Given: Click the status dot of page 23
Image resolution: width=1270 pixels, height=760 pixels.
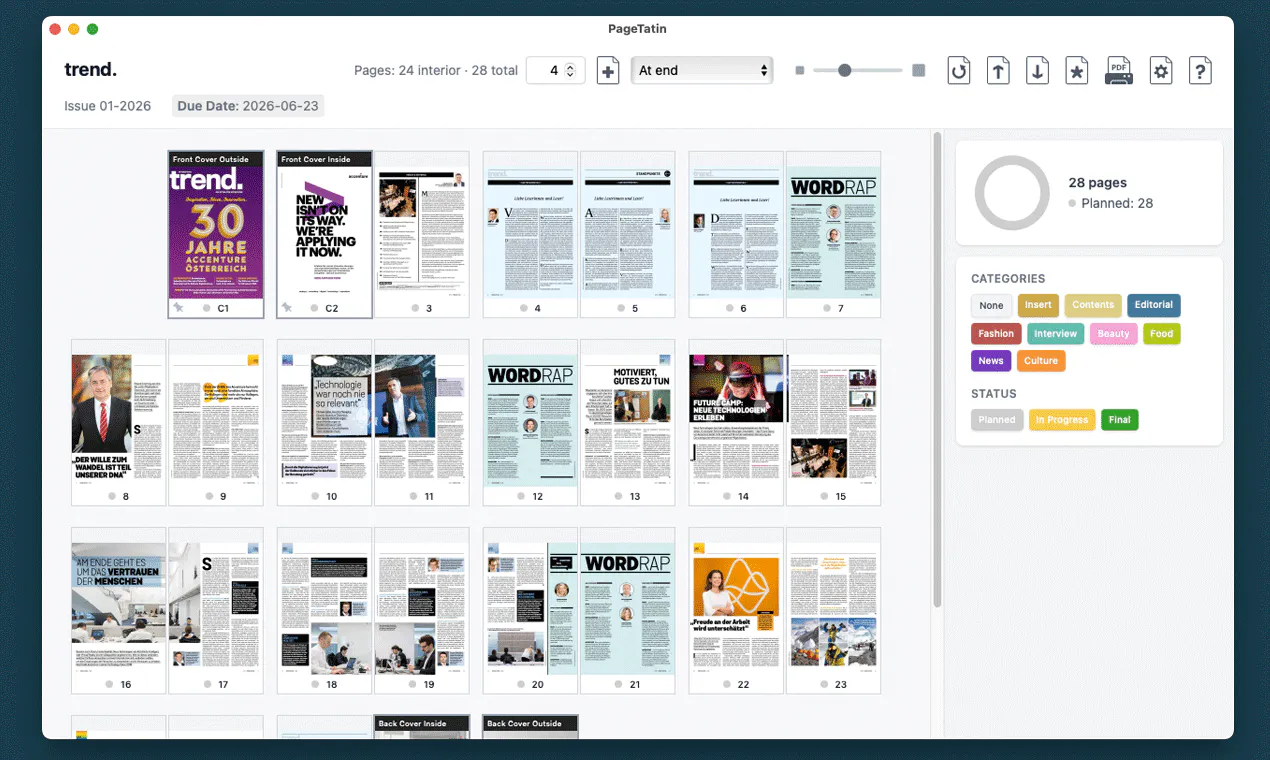Looking at the screenshot, I should [x=824, y=685].
